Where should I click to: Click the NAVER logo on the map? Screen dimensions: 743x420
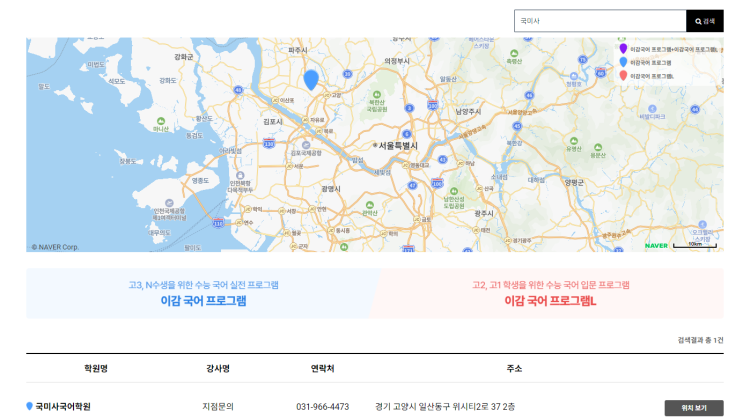[656, 246]
